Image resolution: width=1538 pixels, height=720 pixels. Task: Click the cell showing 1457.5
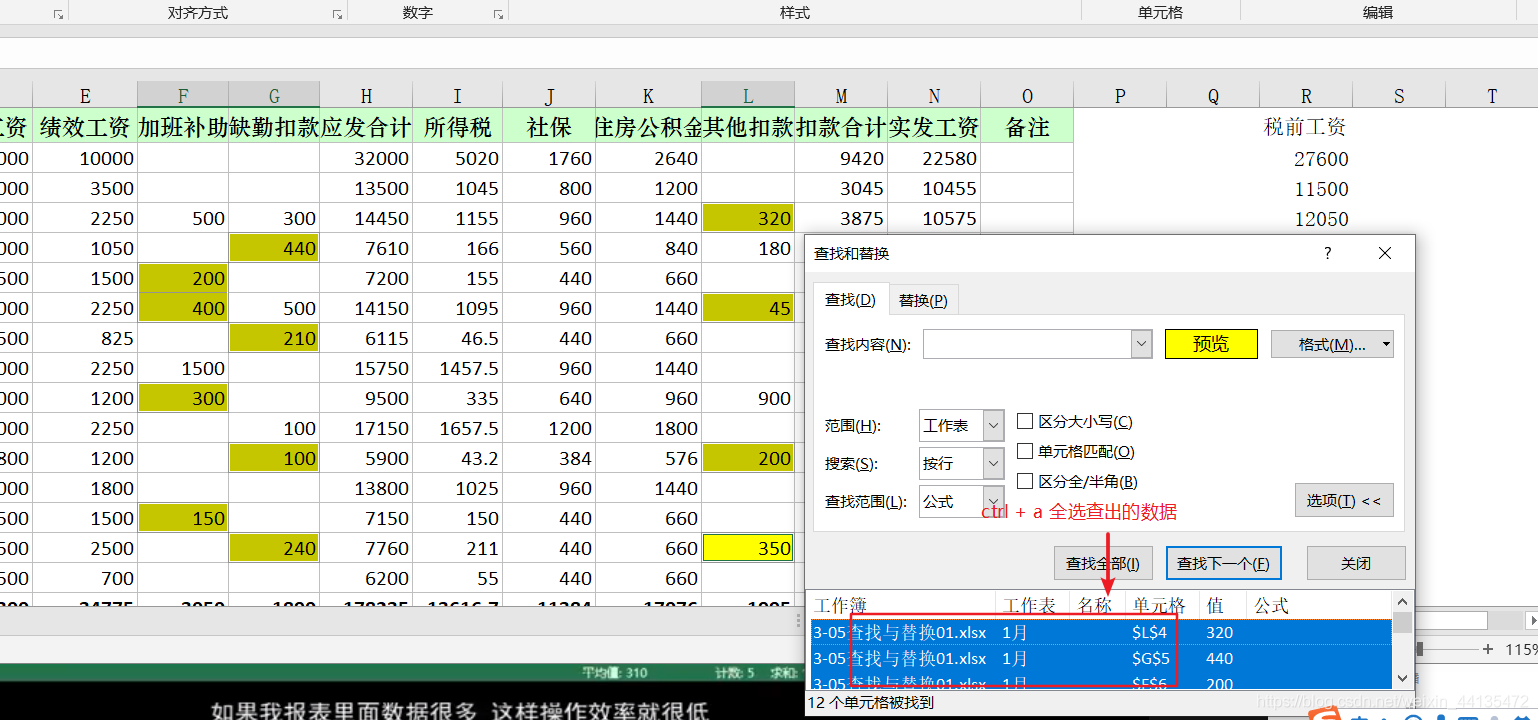coord(457,368)
